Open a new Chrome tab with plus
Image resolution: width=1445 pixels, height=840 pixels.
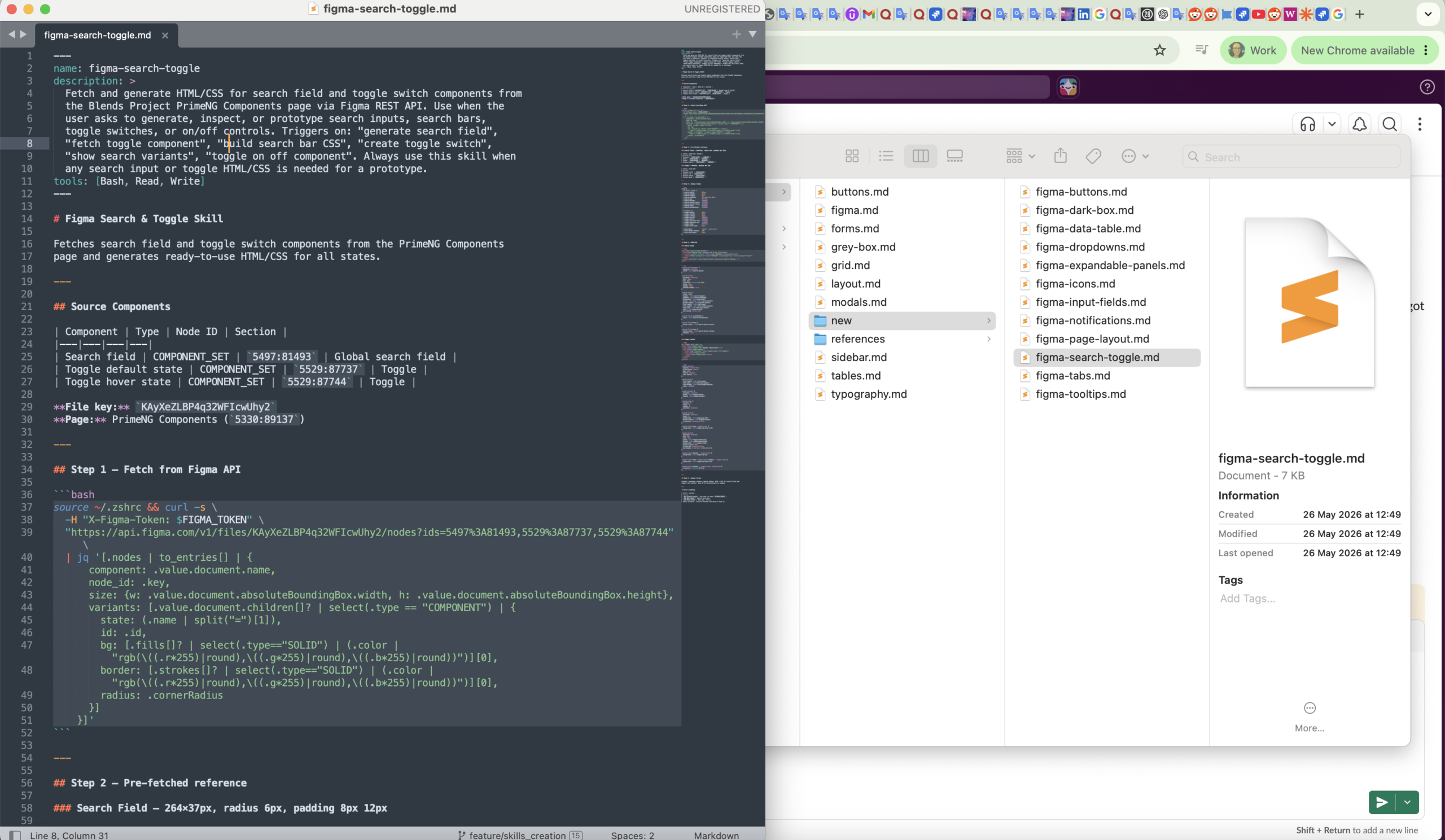[1359, 14]
